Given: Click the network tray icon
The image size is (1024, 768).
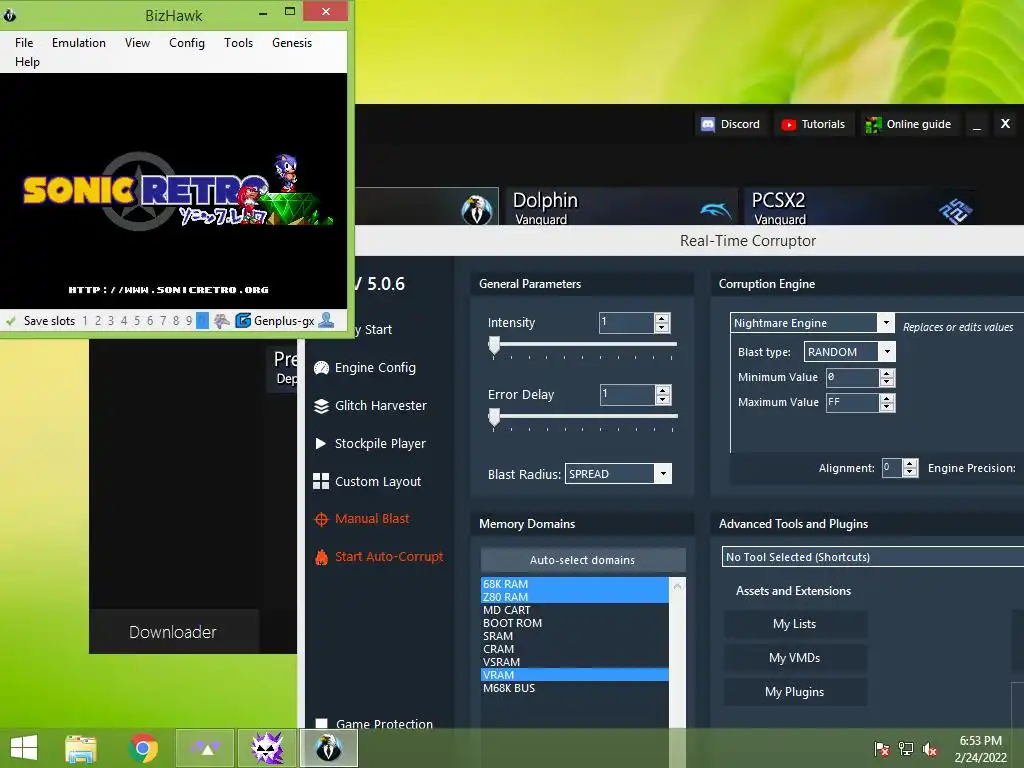Looking at the screenshot, I should pos(906,749).
